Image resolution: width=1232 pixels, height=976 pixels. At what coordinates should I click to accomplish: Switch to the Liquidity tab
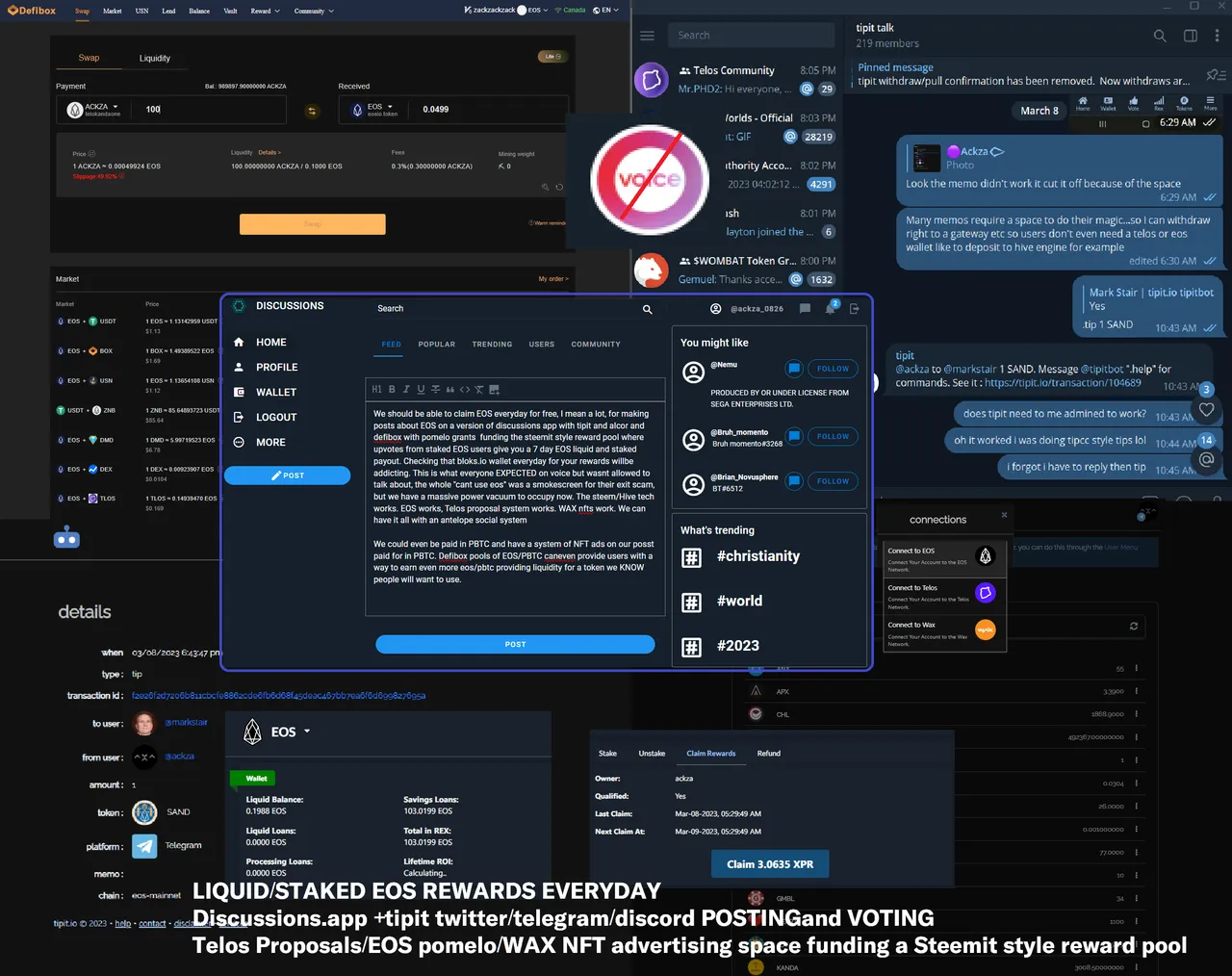click(155, 59)
